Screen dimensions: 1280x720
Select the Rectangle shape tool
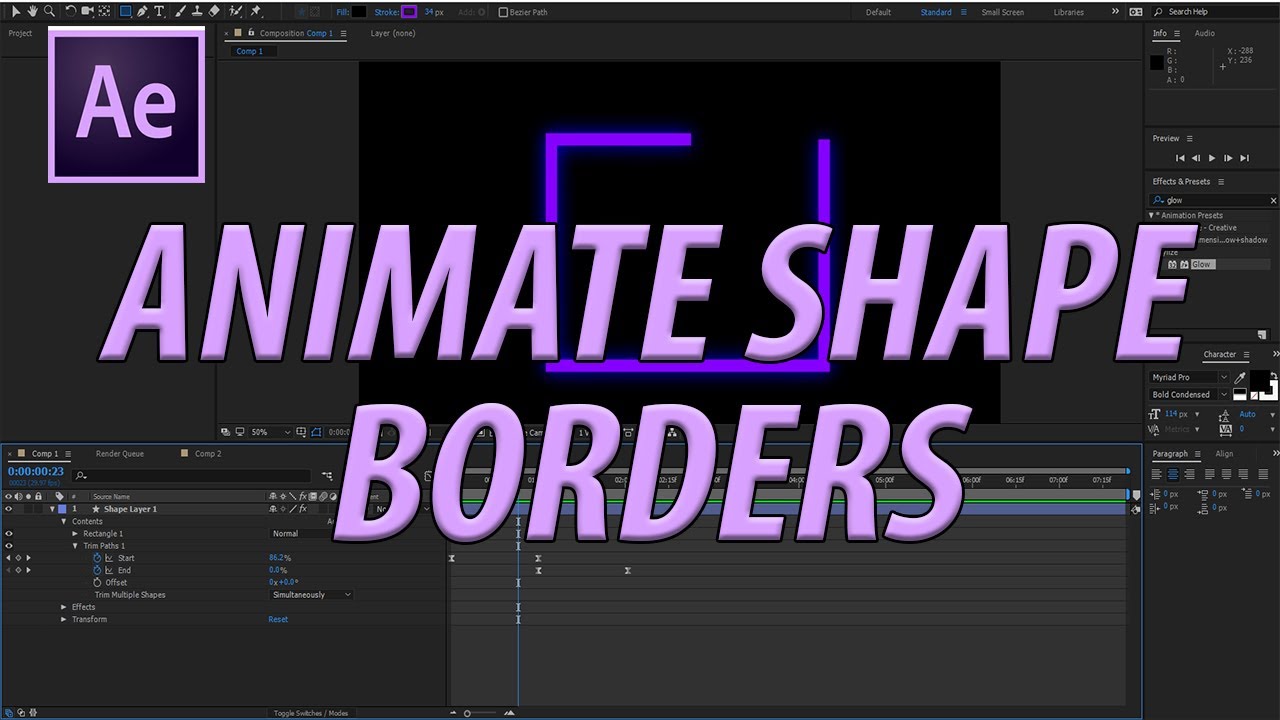tap(125, 12)
